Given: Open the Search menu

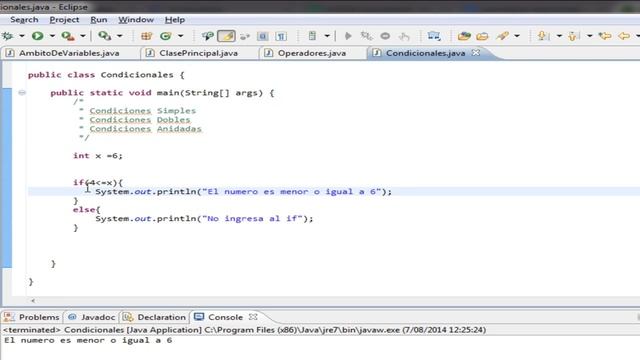Looking at the screenshot, I should coord(24,20).
